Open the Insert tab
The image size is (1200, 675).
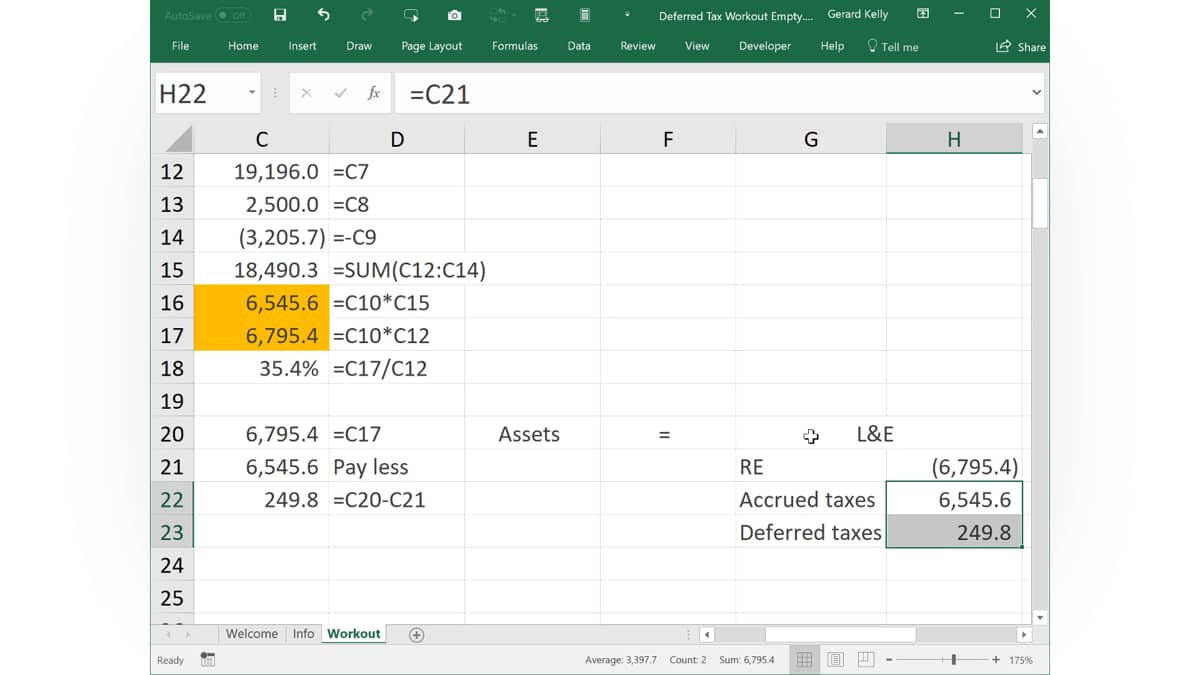pyautogui.click(x=302, y=46)
